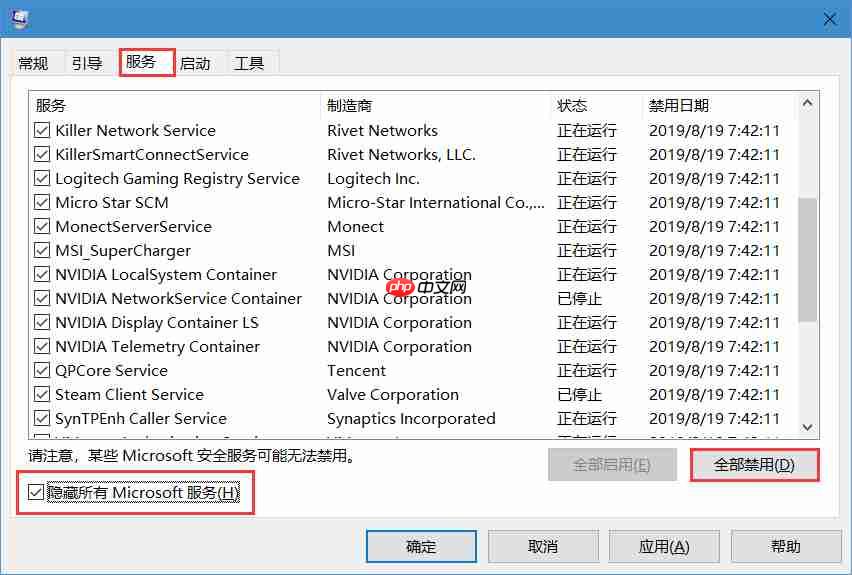Toggle KillerSmartConnectService checkbox
This screenshot has height=575, width=852.
42,154
